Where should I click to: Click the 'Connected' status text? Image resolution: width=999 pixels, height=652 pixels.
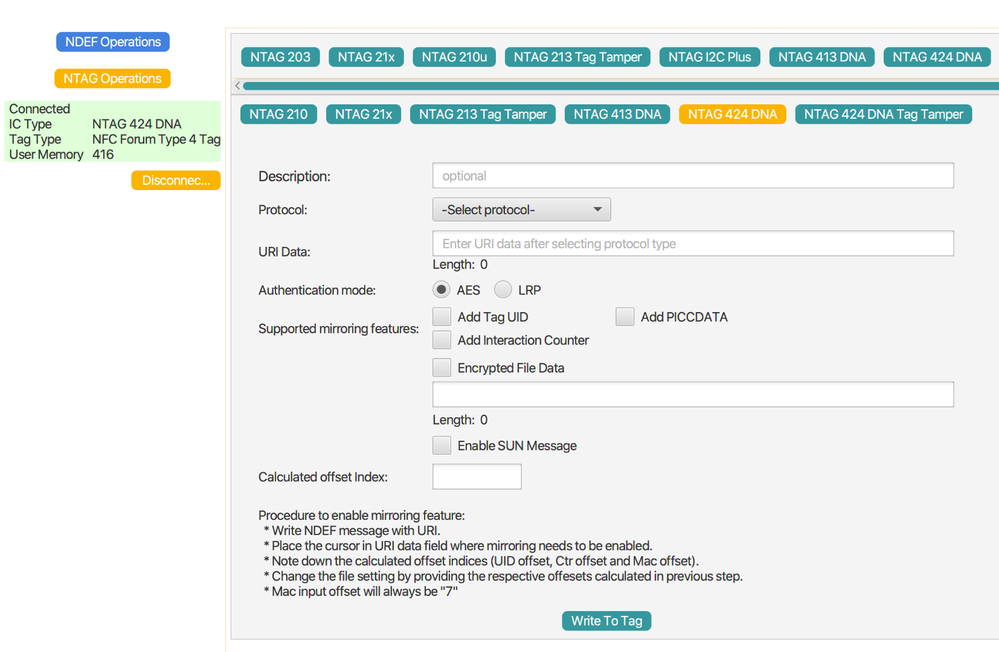coord(40,109)
